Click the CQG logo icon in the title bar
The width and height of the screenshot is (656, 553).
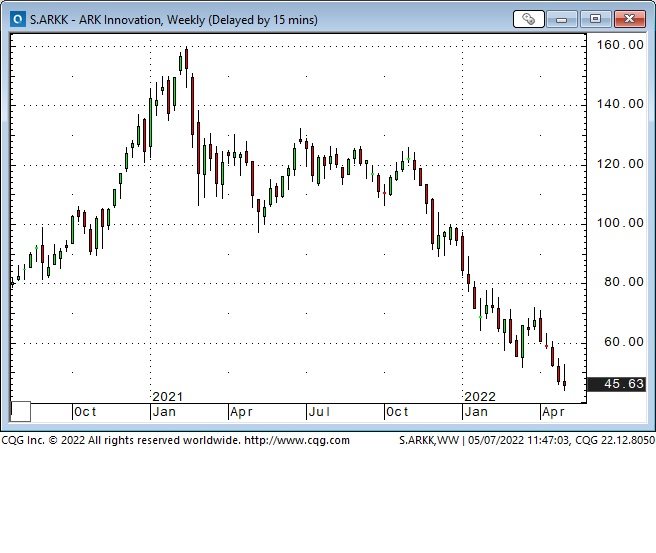[18, 19]
